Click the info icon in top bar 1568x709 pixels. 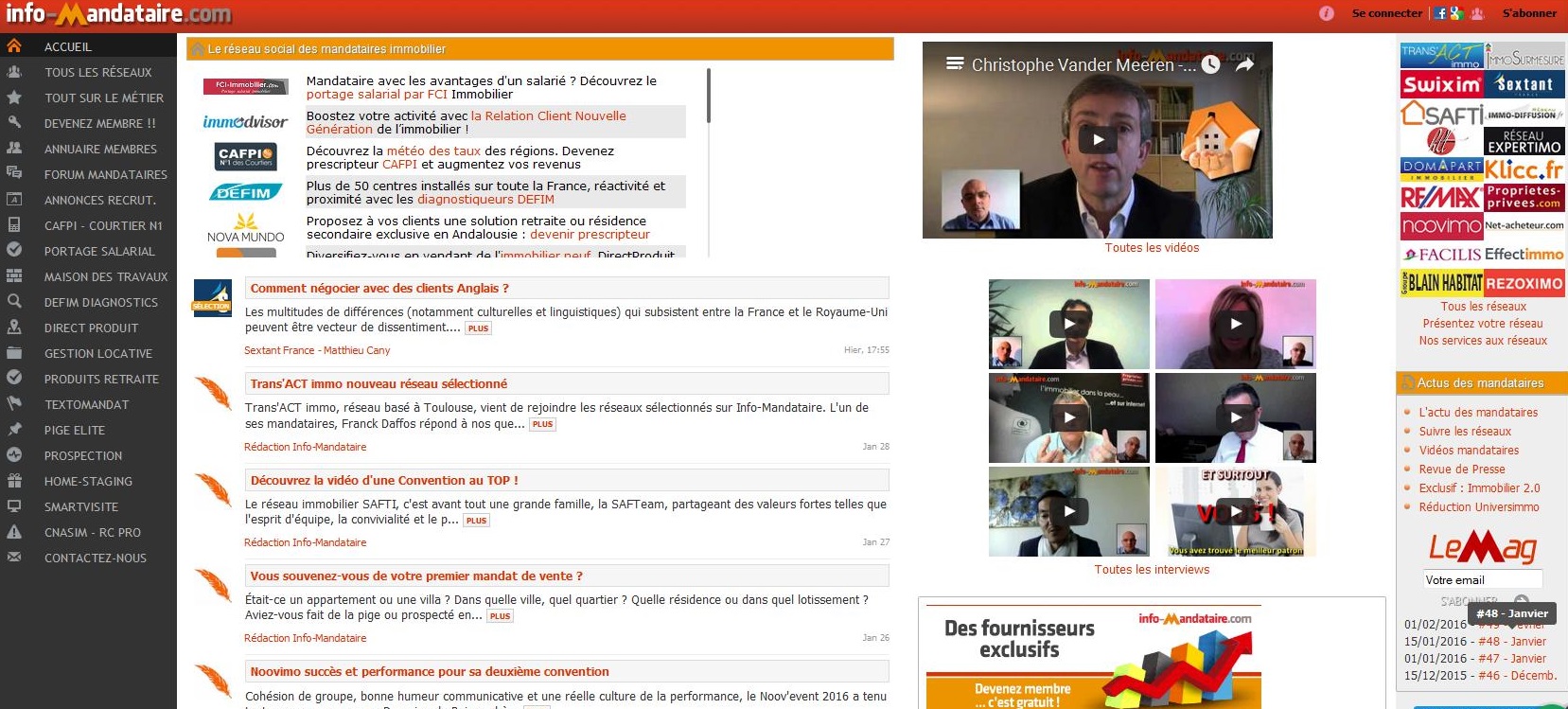[x=1326, y=13]
